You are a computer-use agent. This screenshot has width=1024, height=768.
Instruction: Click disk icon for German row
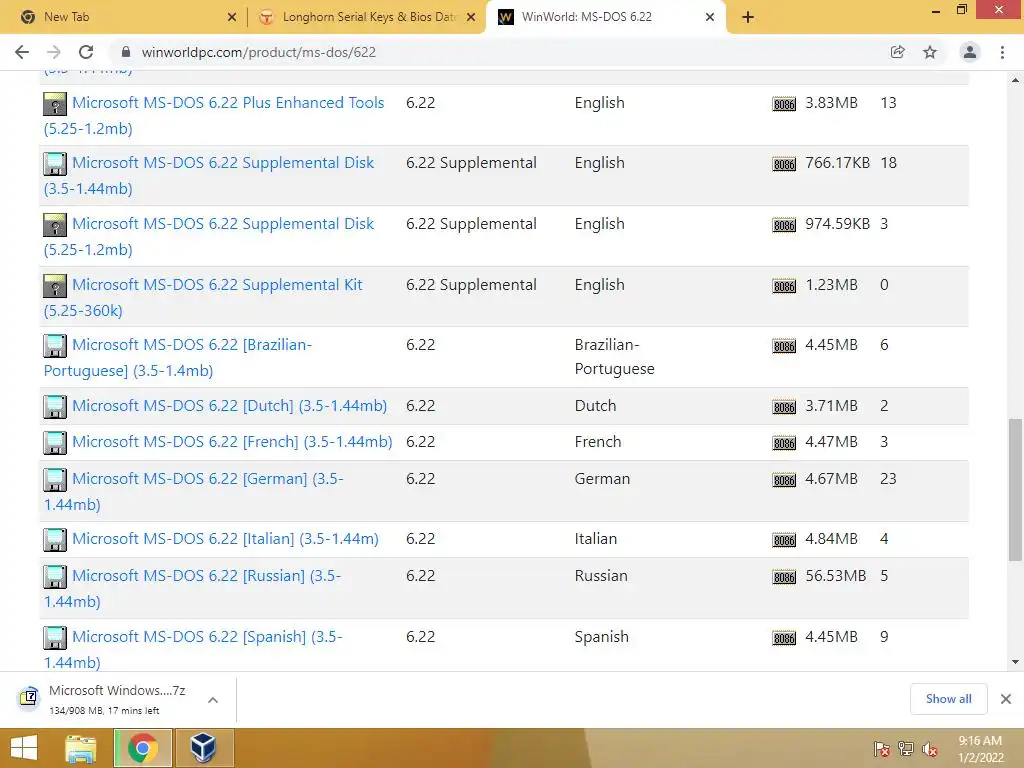coord(55,479)
